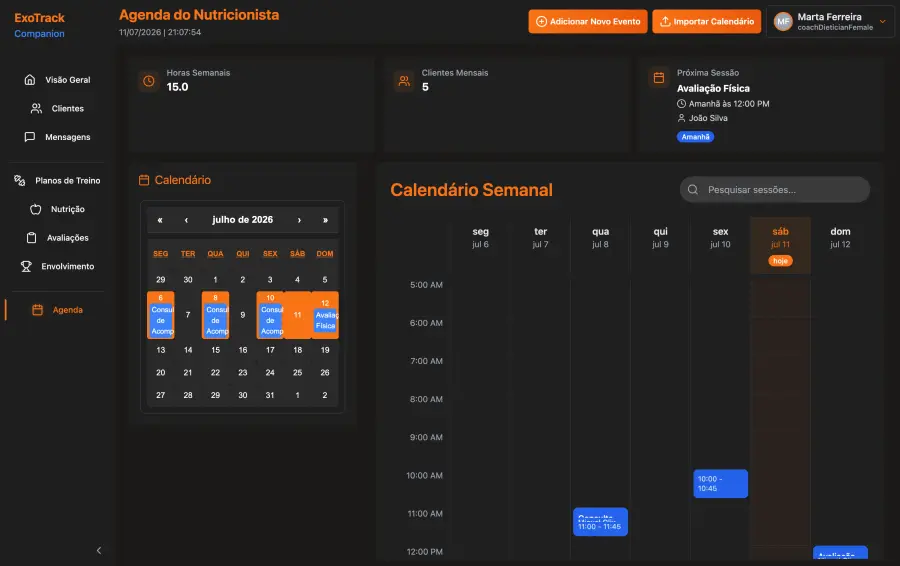900x566 pixels.
Task: Click ter jul 7 column header
Action: (540, 238)
